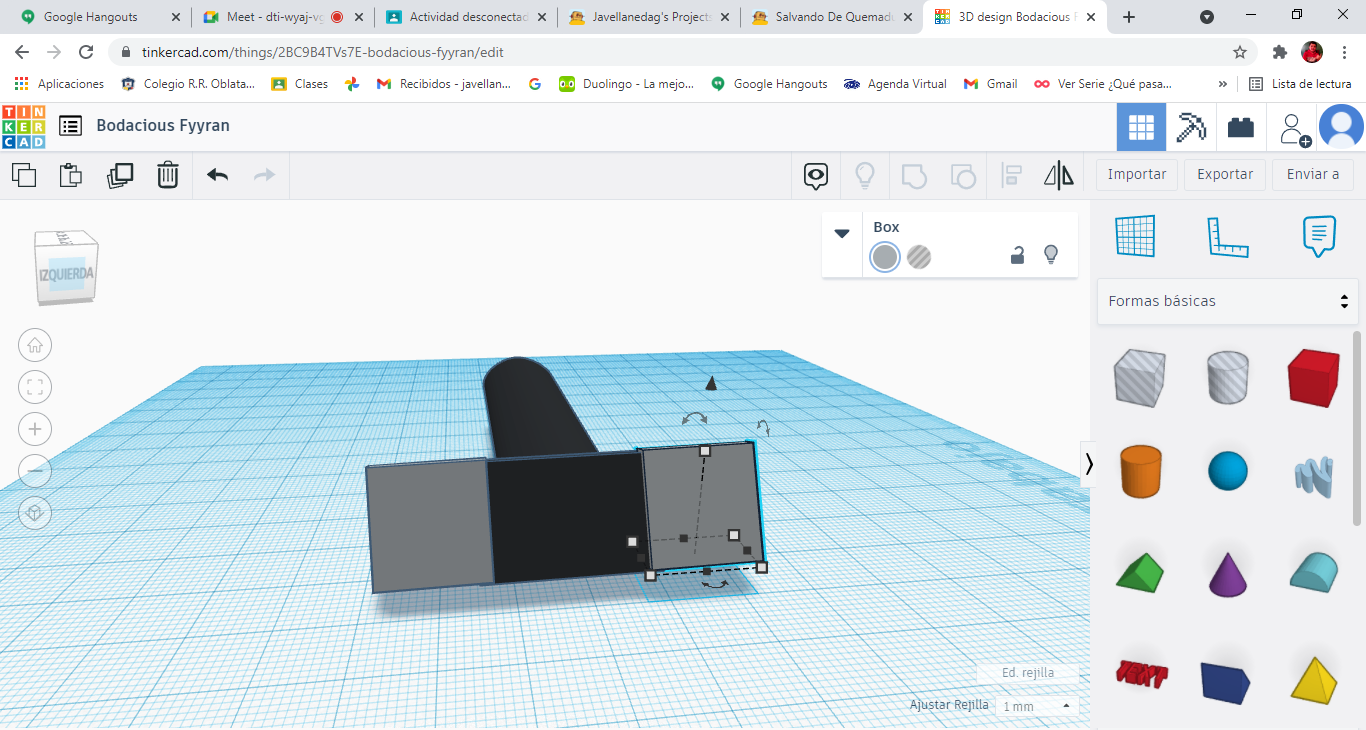Screen dimensions: 1366x730
Task: Zoom in with the plus button
Action: point(35,429)
